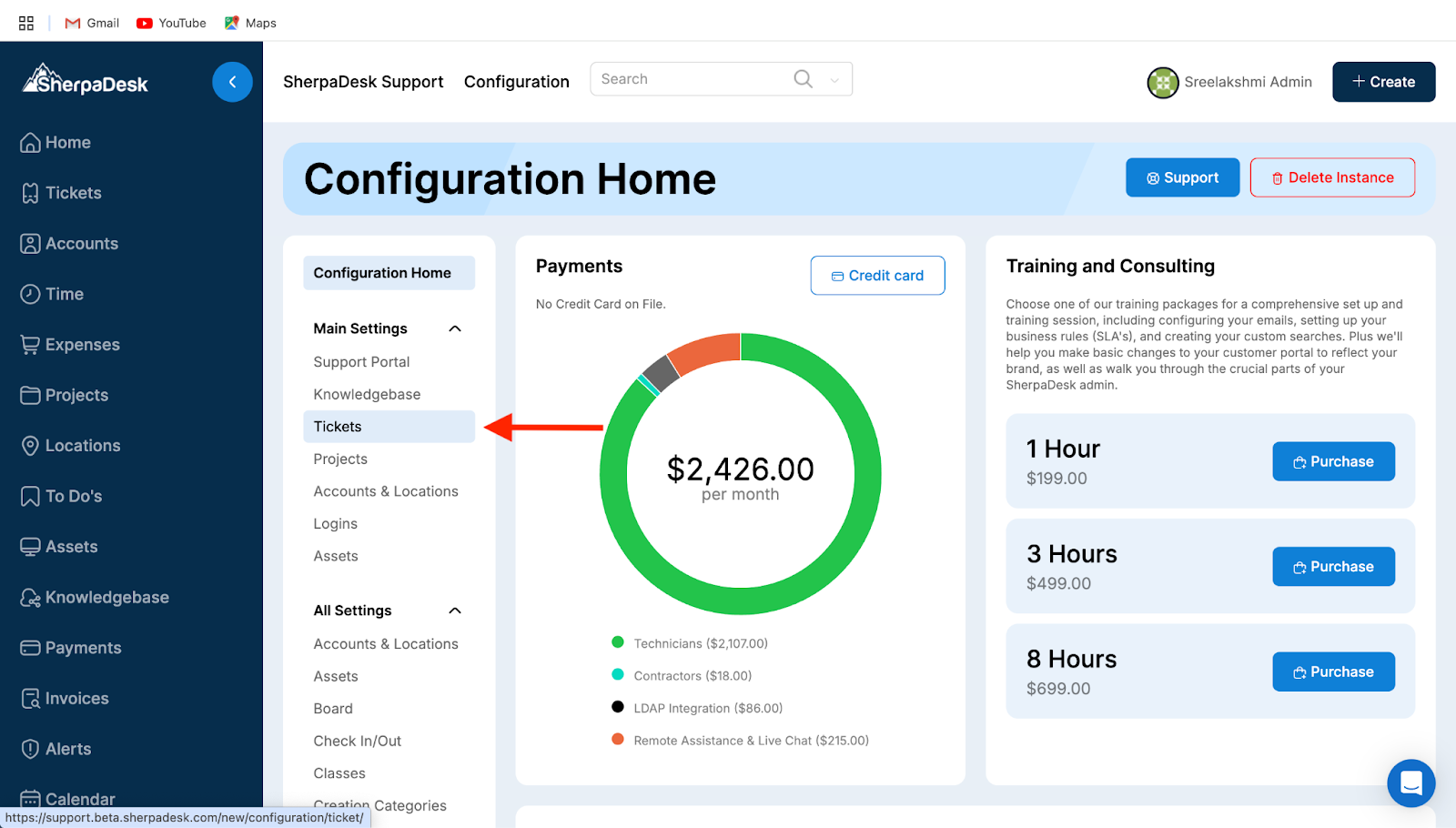Collapse the sidebar with the arrow button

pyautogui.click(x=232, y=82)
